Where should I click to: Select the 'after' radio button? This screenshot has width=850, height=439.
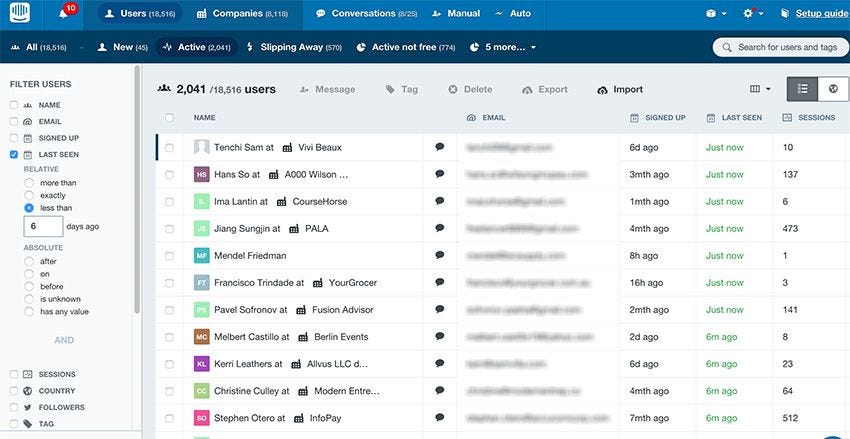29,261
